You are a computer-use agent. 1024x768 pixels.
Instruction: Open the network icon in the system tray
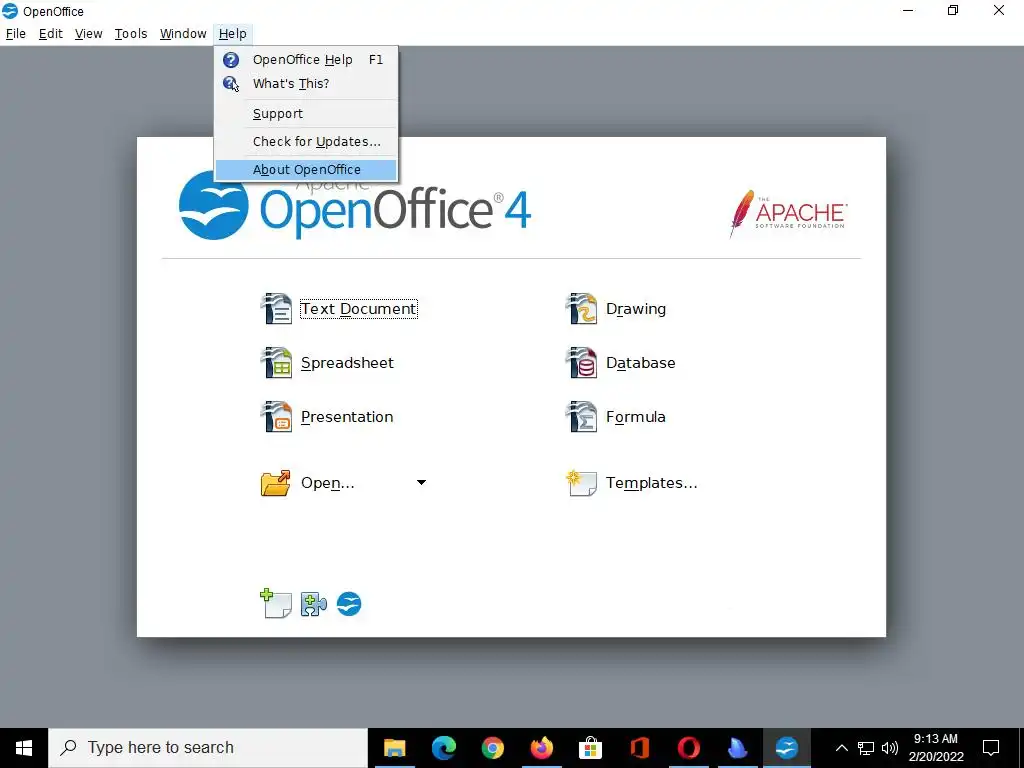pyautogui.click(x=866, y=748)
